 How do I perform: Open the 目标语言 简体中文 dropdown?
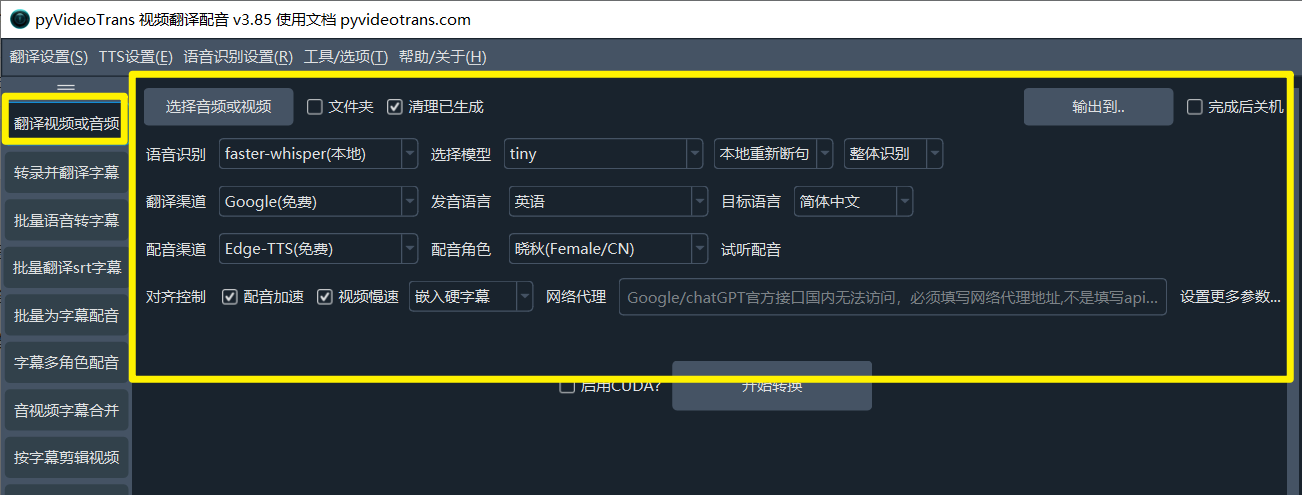[x=853, y=201]
